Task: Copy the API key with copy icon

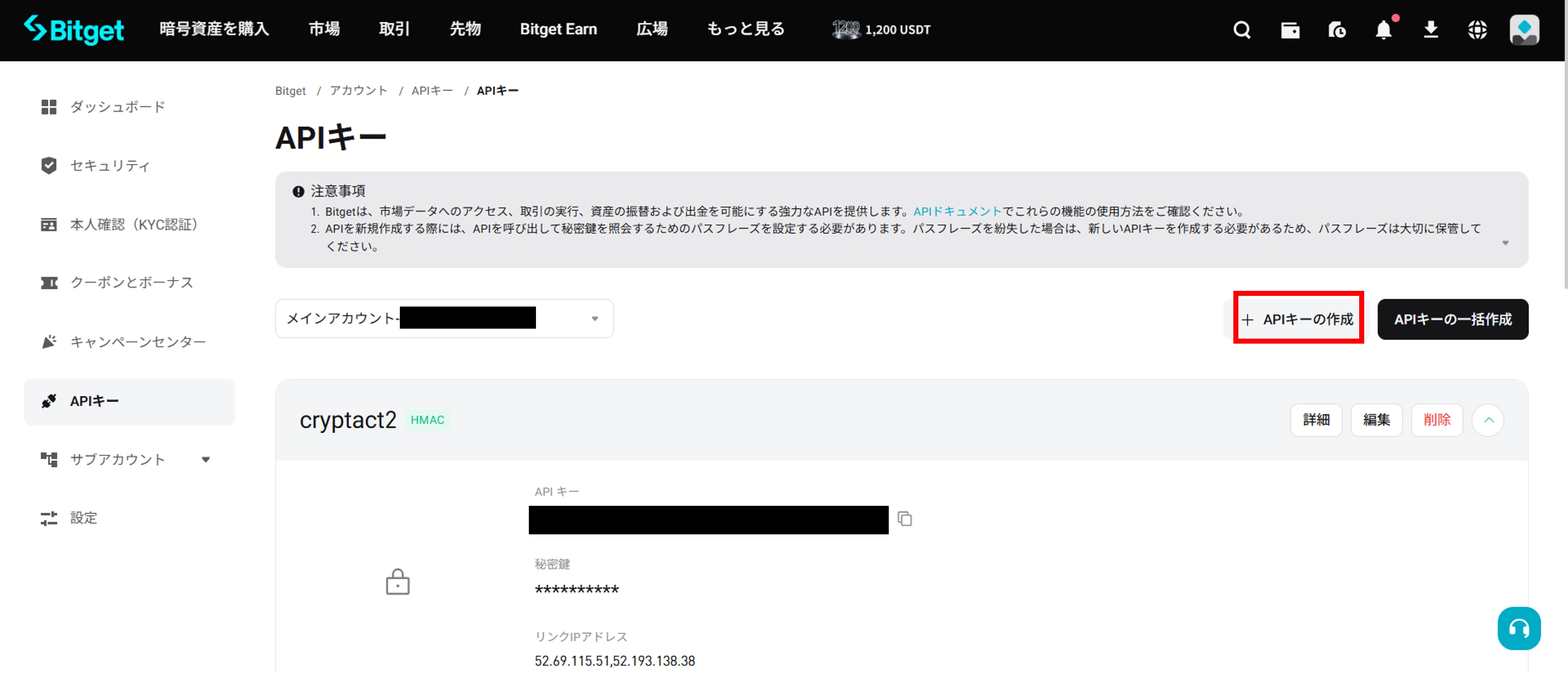Action: coord(904,519)
